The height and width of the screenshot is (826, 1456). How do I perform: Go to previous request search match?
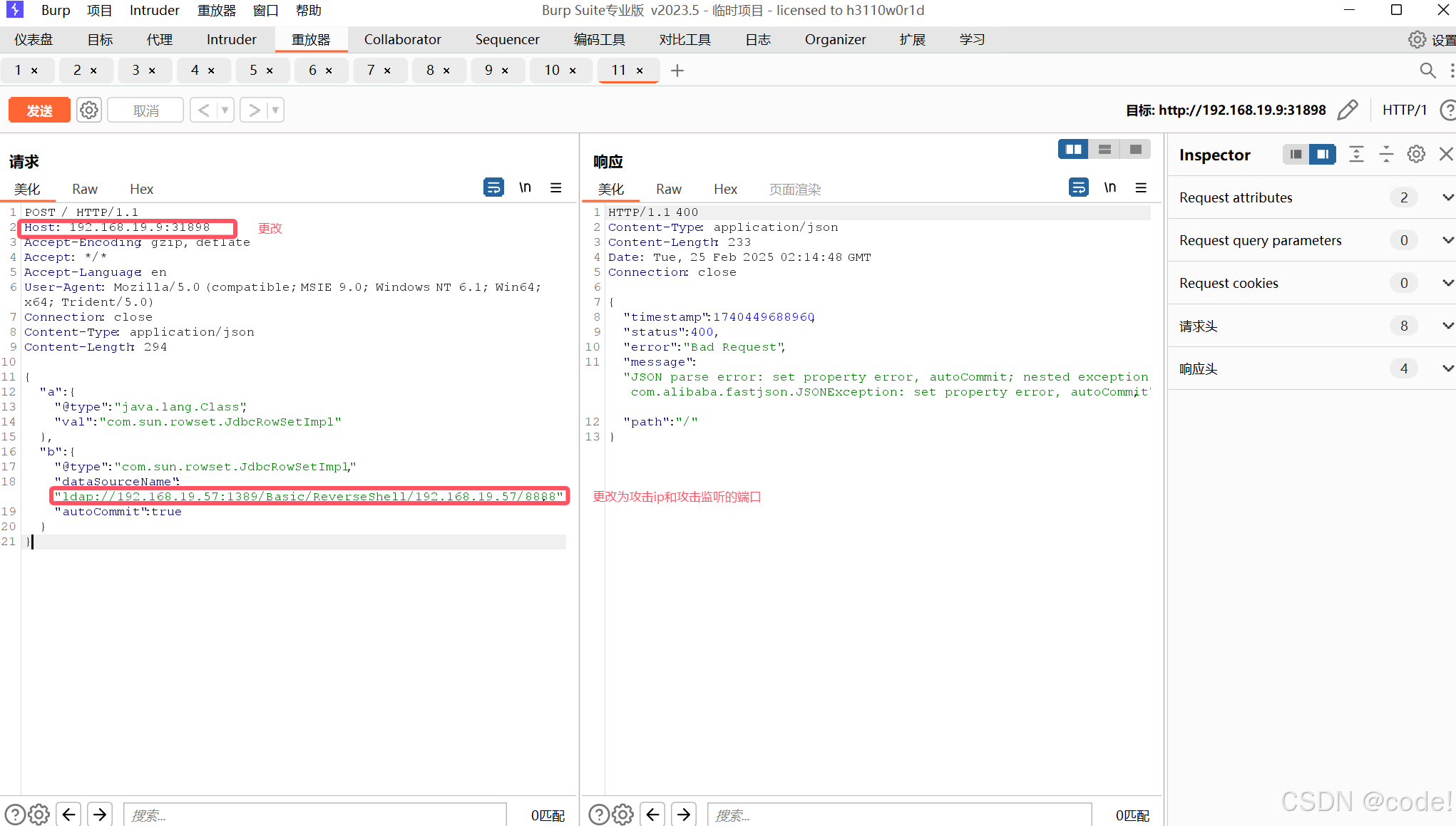[69, 814]
